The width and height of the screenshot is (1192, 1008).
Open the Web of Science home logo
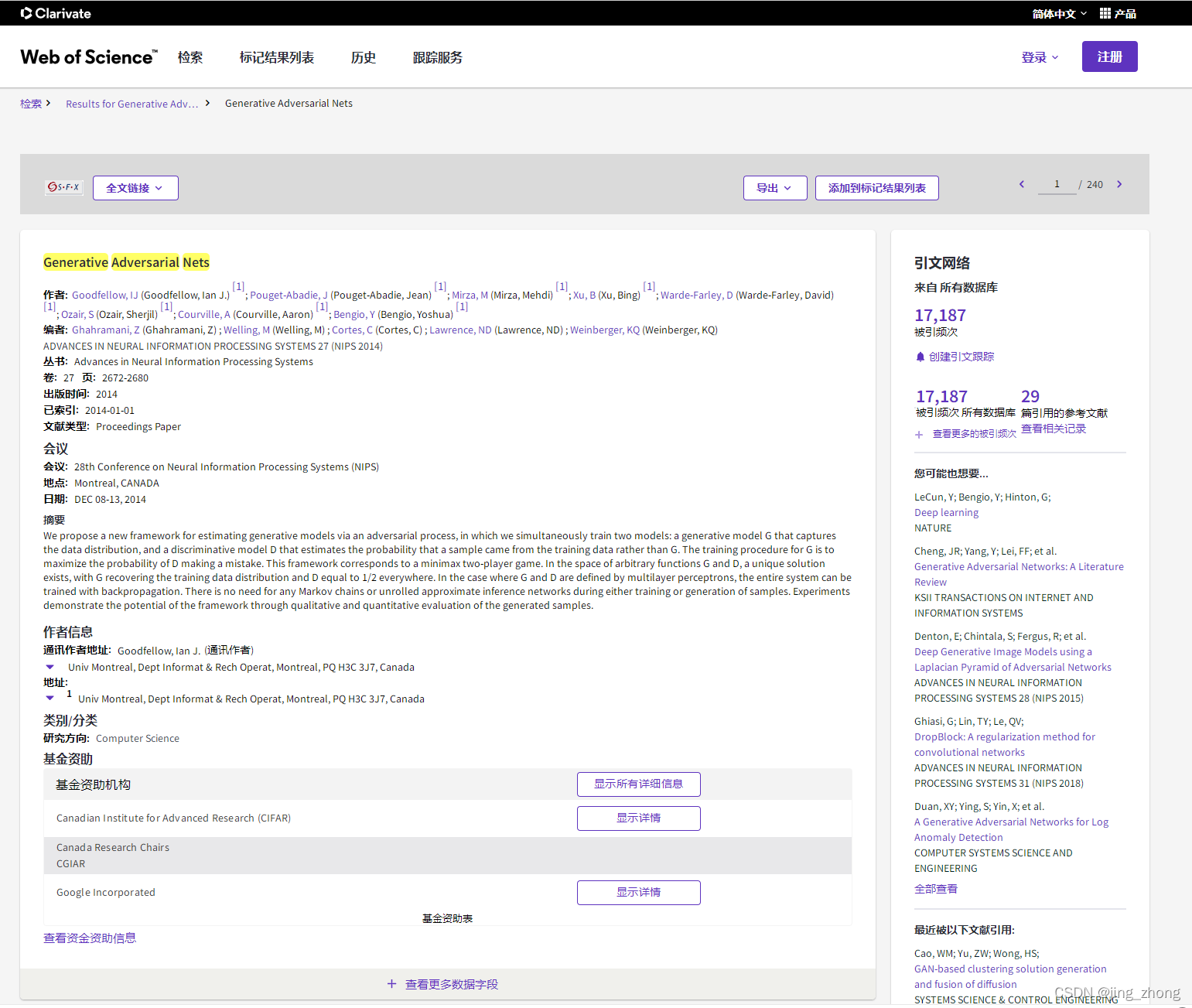[89, 57]
